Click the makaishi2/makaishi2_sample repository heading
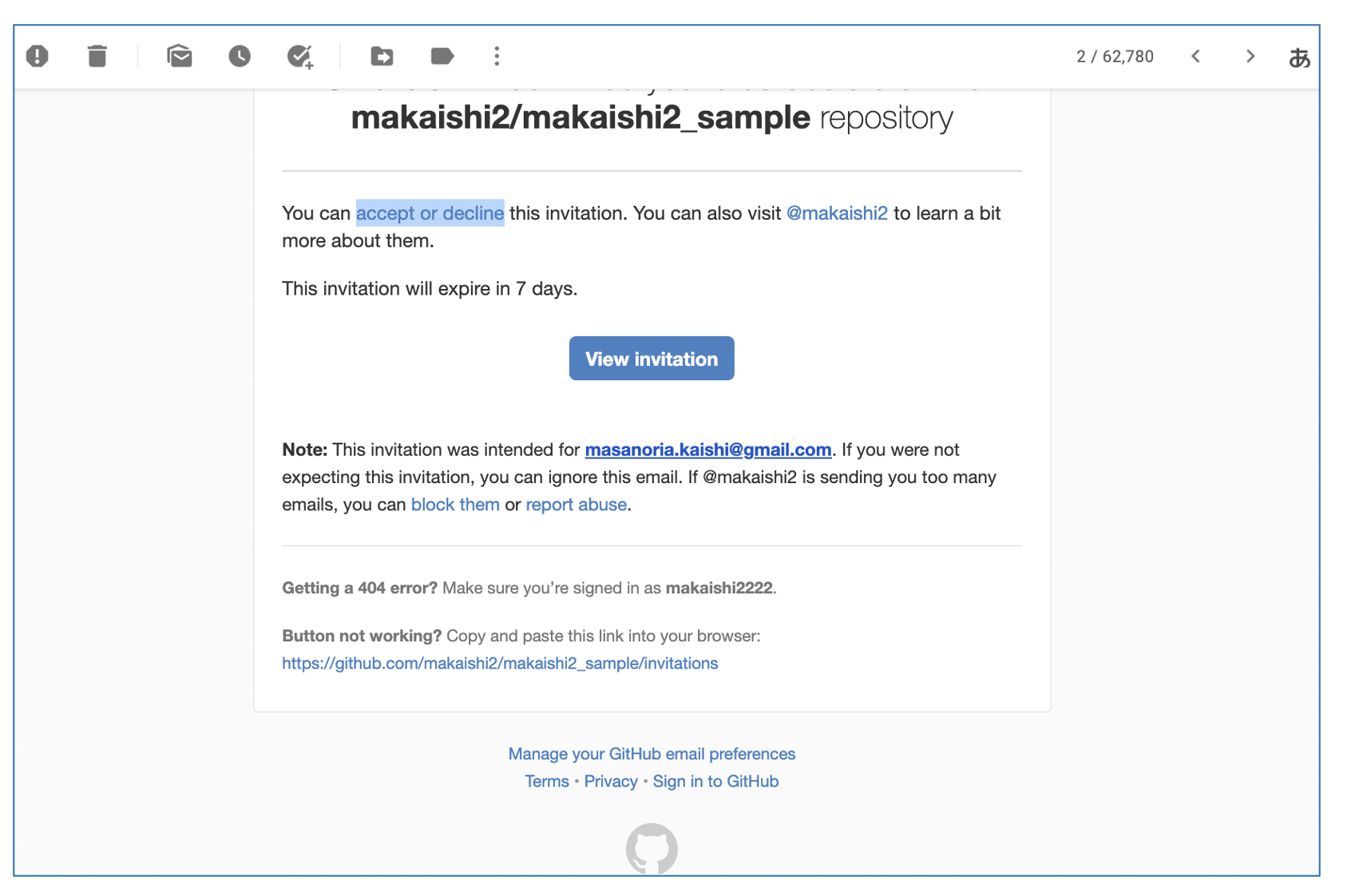The height and width of the screenshot is (896, 1351). [652, 118]
